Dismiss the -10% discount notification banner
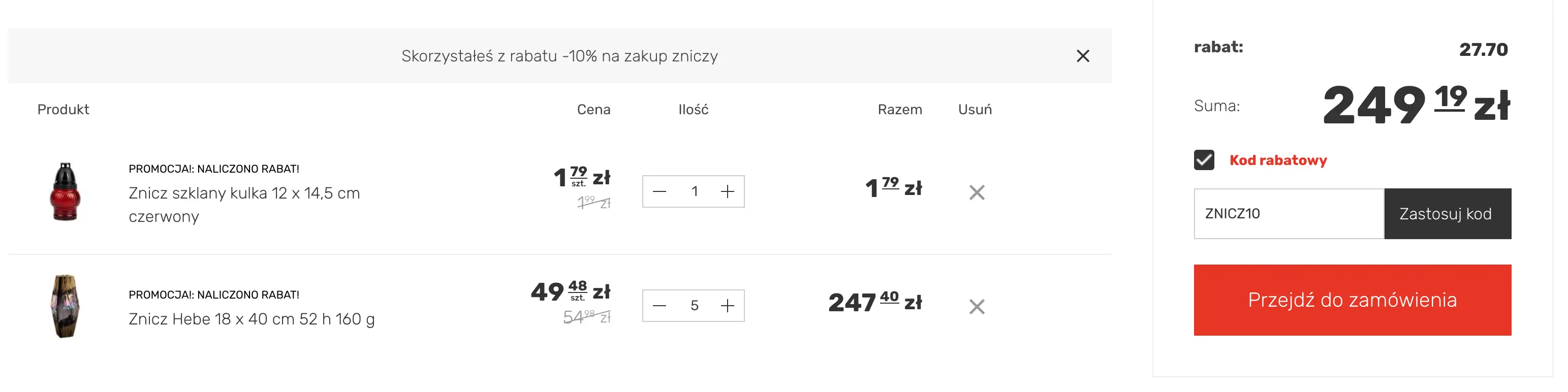 click(x=1082, y=56)
